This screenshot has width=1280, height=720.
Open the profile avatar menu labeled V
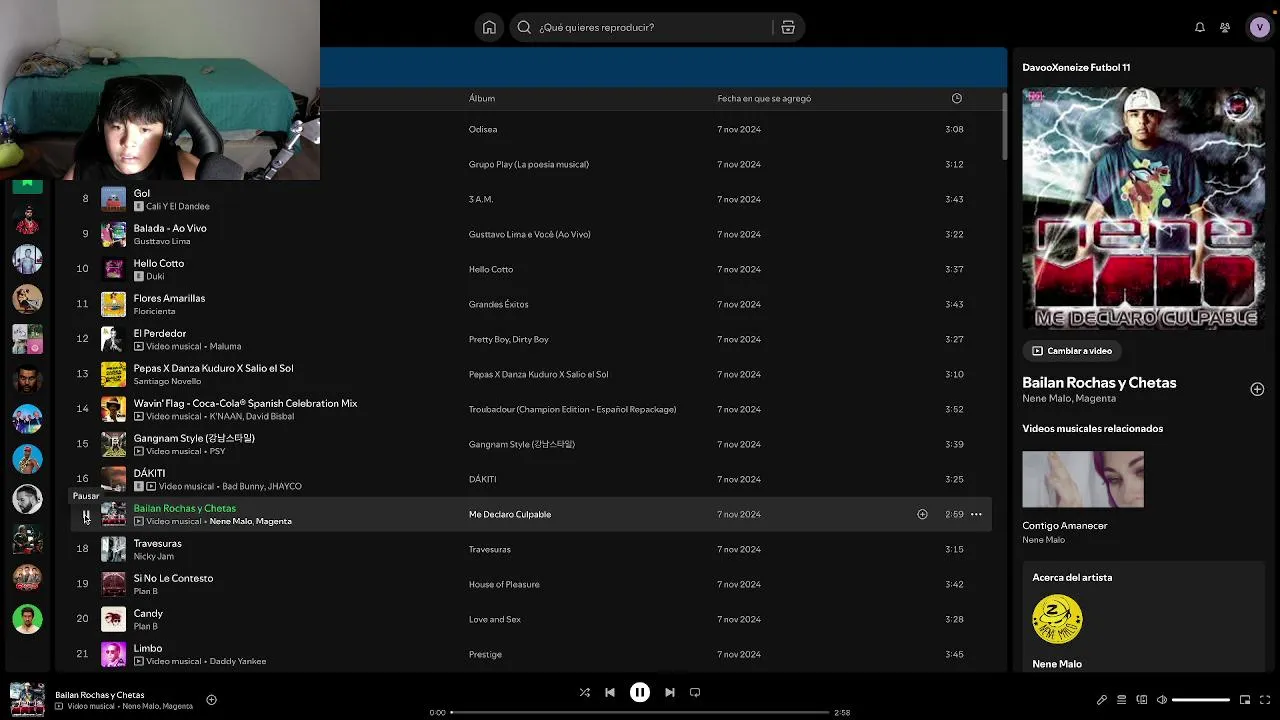[x=1259, y=27]
